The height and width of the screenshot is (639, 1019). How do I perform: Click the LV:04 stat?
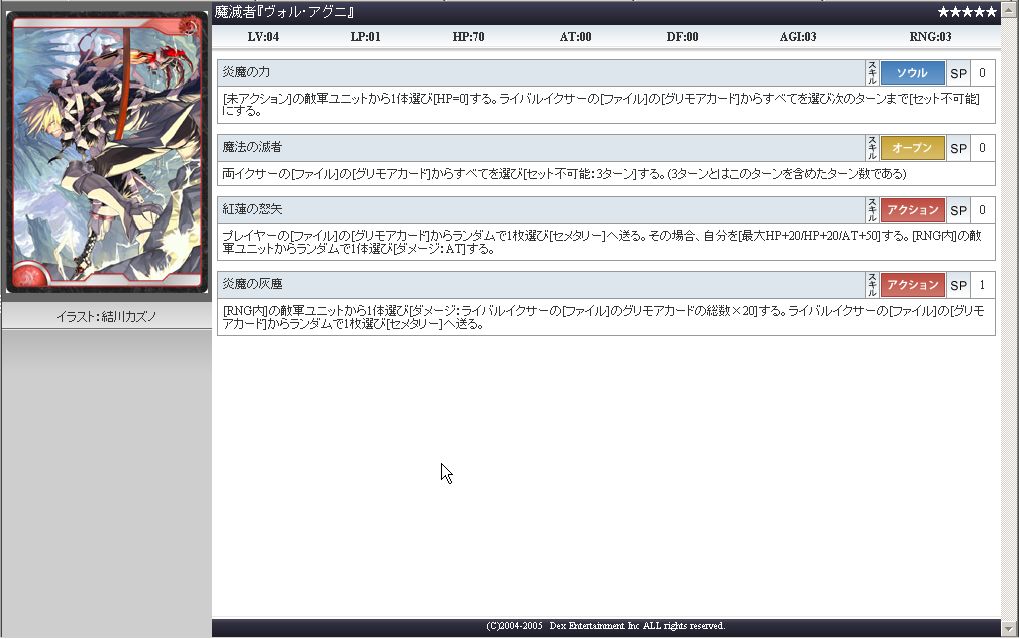pos(263,37)
